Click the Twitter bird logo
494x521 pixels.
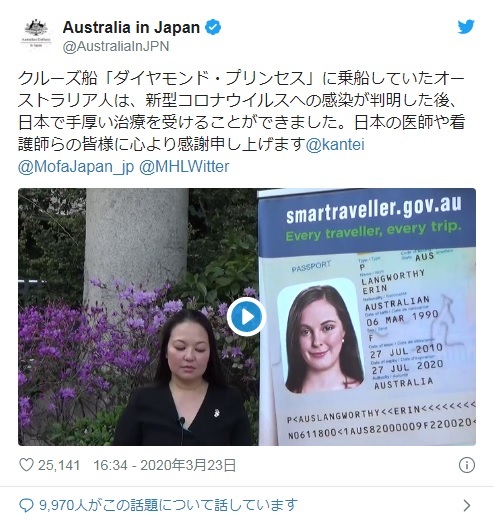pos(466,27)
